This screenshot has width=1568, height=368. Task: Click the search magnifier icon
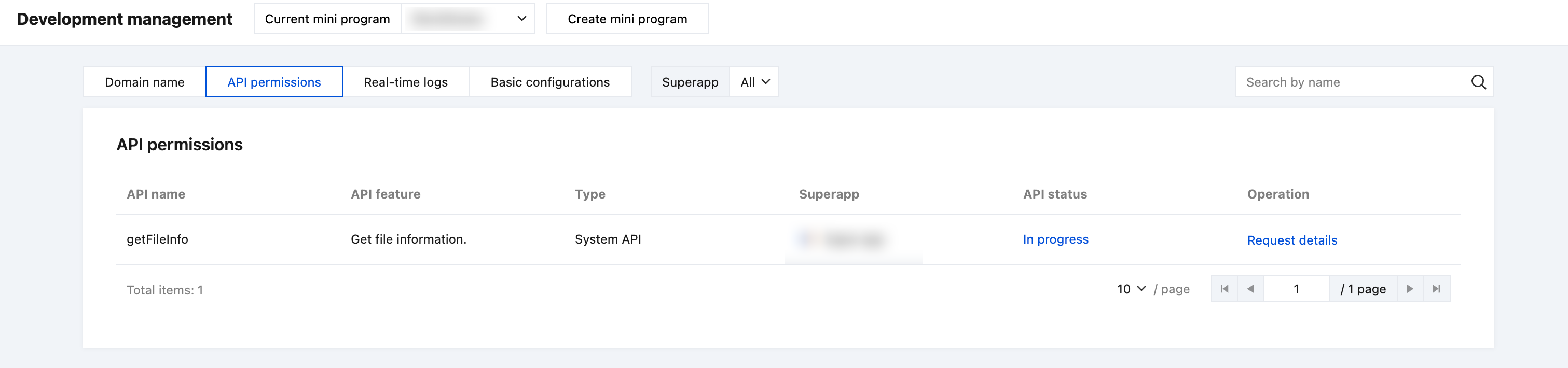(1478, 82)
